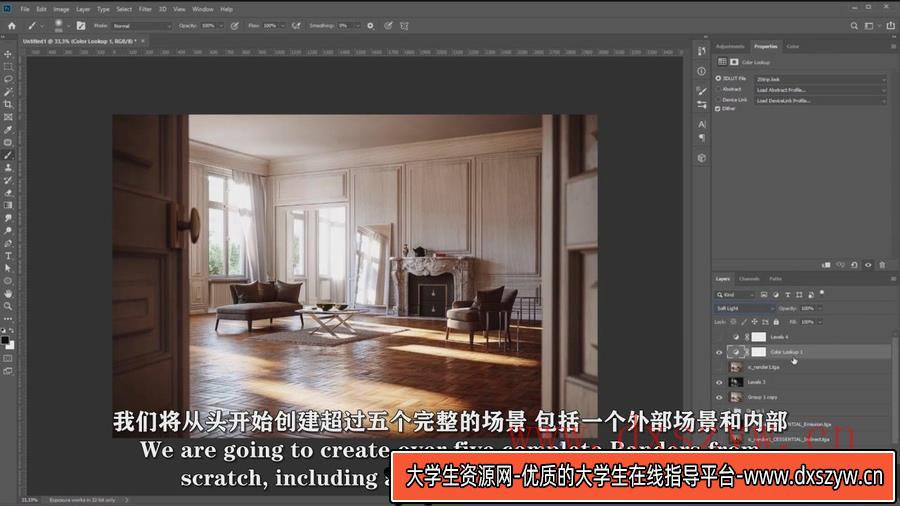Select the Move tool

(x=8, y=54)
